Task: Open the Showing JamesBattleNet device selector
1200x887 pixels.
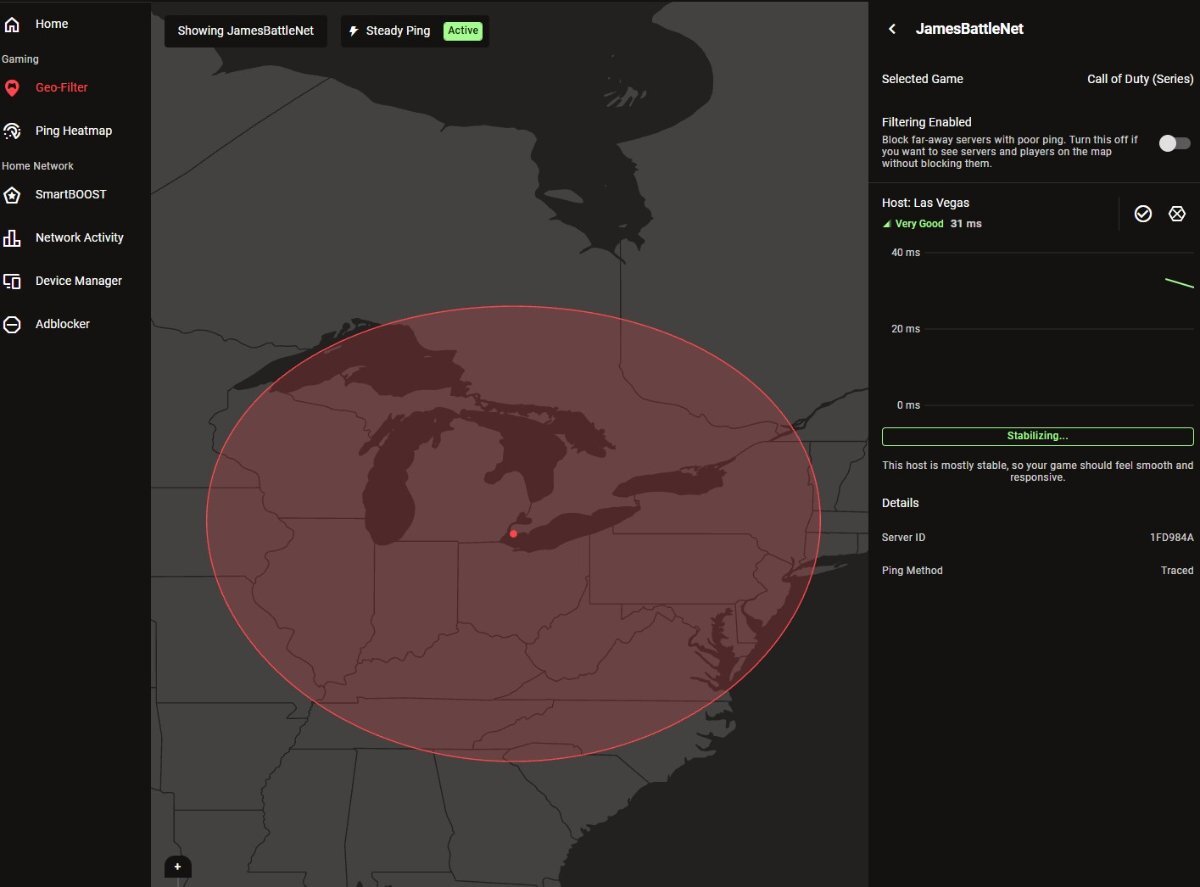Action: (x=245, y=31)
